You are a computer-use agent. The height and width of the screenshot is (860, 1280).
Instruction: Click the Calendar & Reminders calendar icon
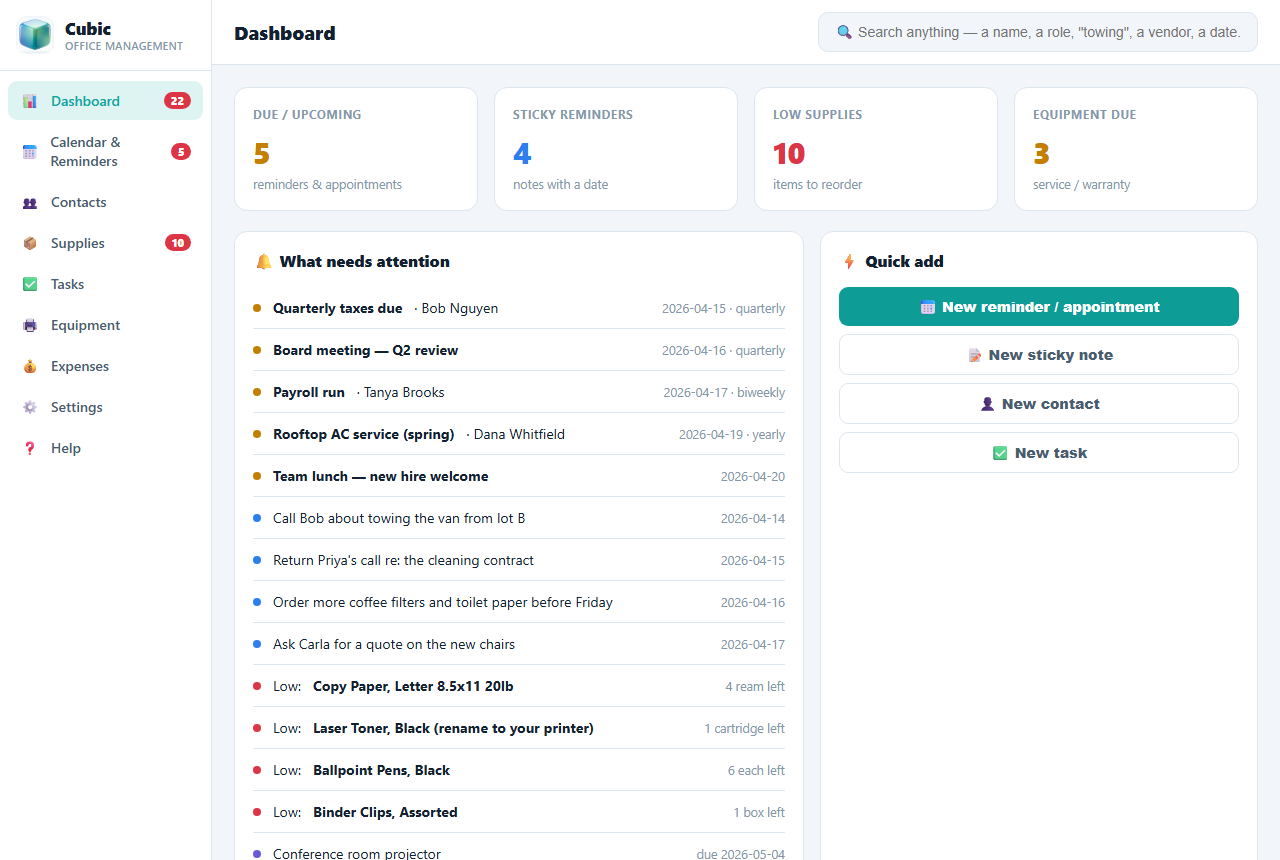[x=30, y=152]
